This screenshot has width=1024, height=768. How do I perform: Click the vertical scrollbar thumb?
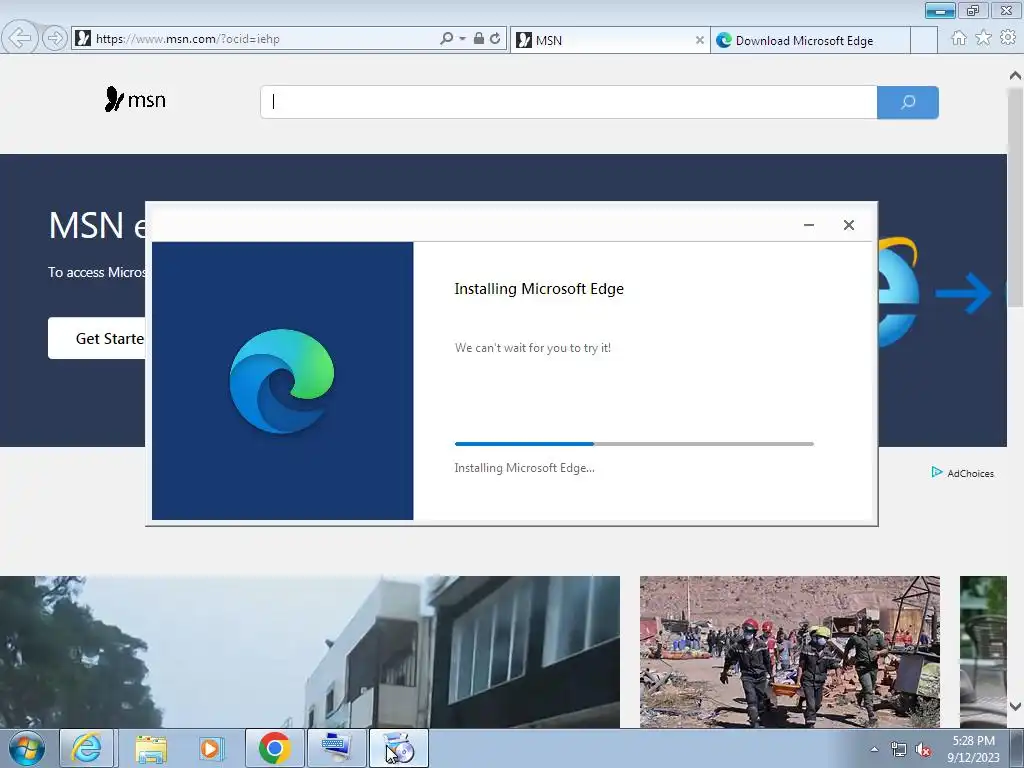tap(1015, 197)
